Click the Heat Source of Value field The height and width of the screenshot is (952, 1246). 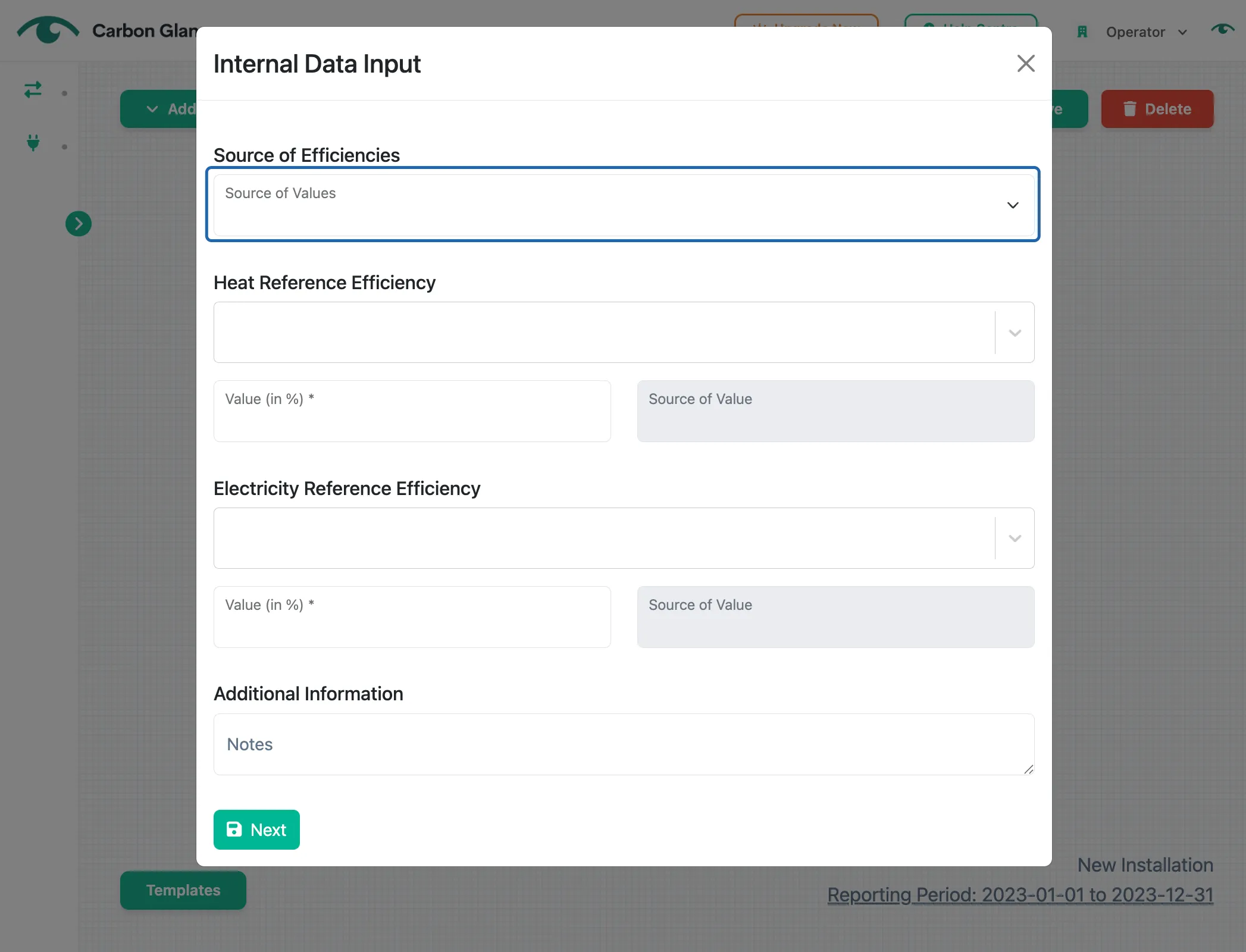(x=835, y=411)
